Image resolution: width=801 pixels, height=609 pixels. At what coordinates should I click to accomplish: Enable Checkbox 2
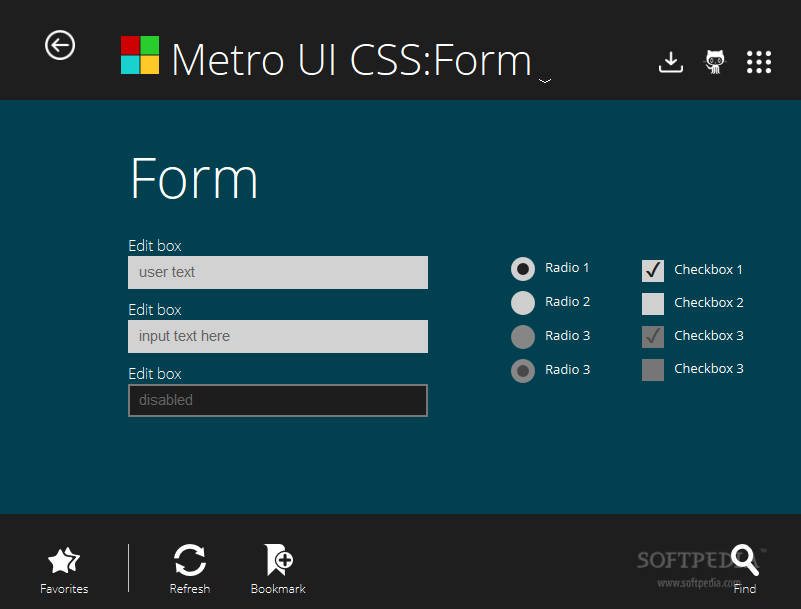tap(652, 302)
